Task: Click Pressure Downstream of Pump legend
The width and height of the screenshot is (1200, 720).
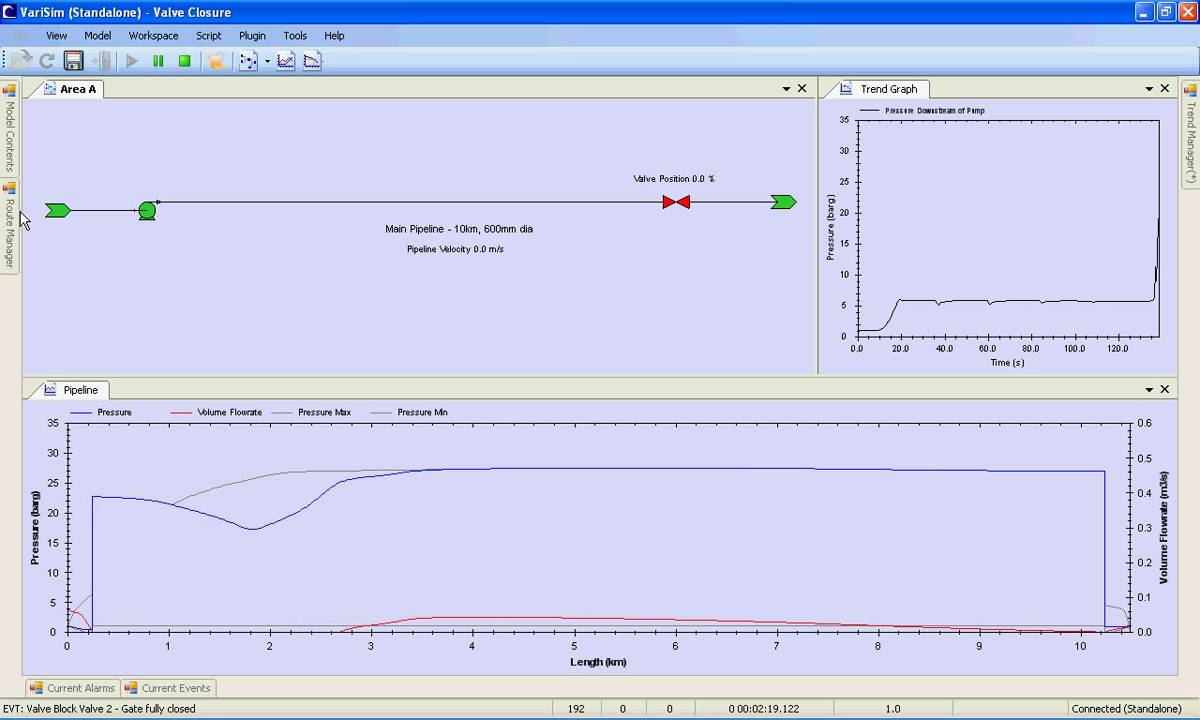Action: [922, 111]
